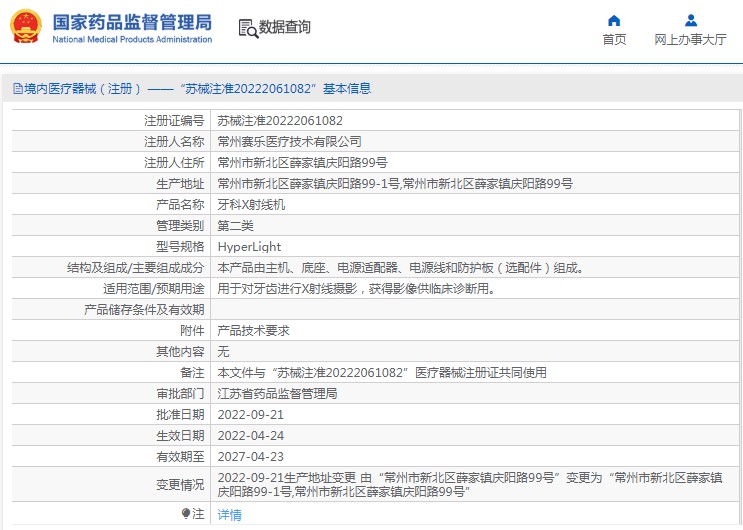Click approval date 2022-09-21
Viewport: 743px width, 530px height.
click(x=251, y=415)
